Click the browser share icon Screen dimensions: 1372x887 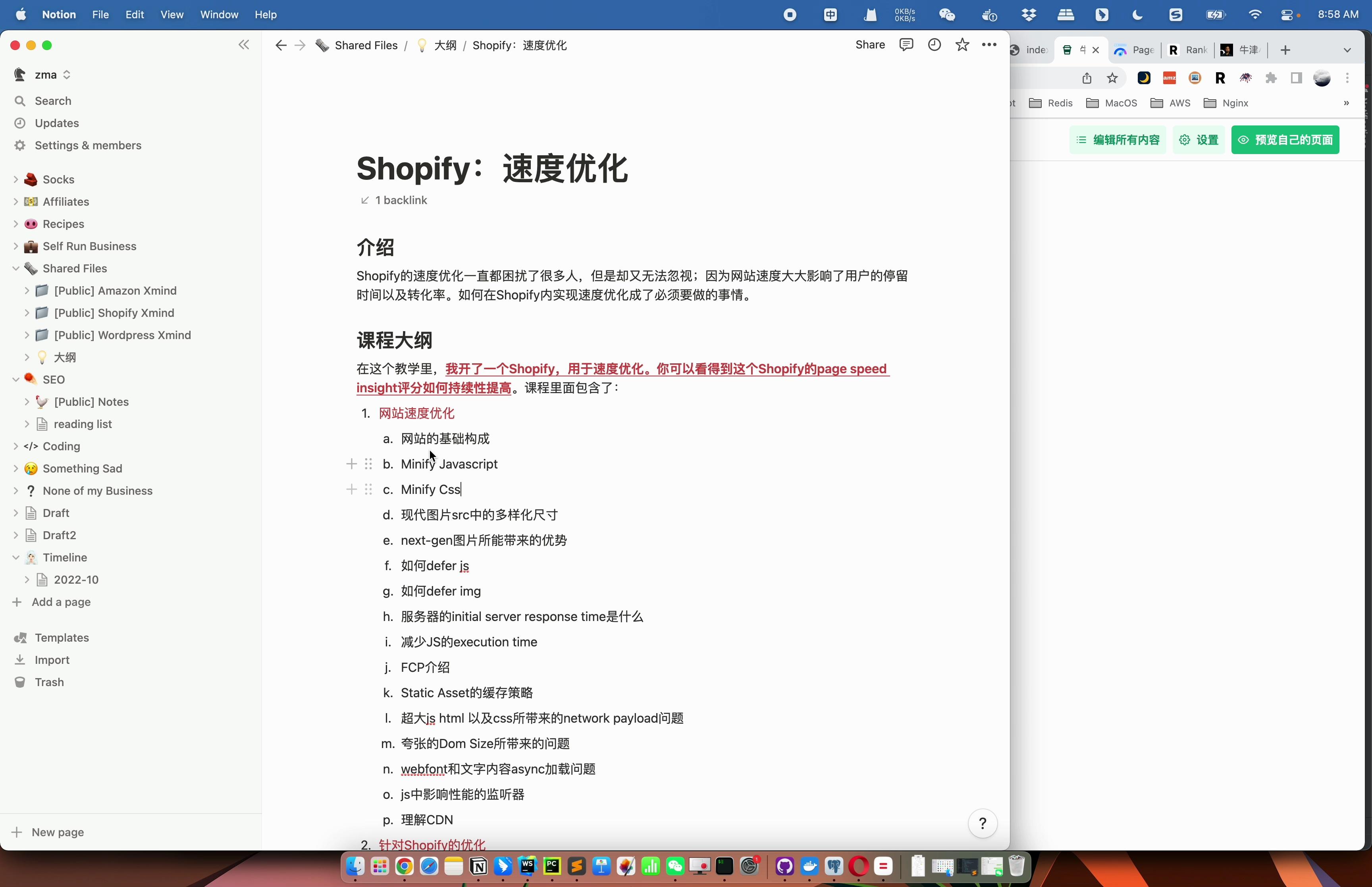click(1087, 78)
